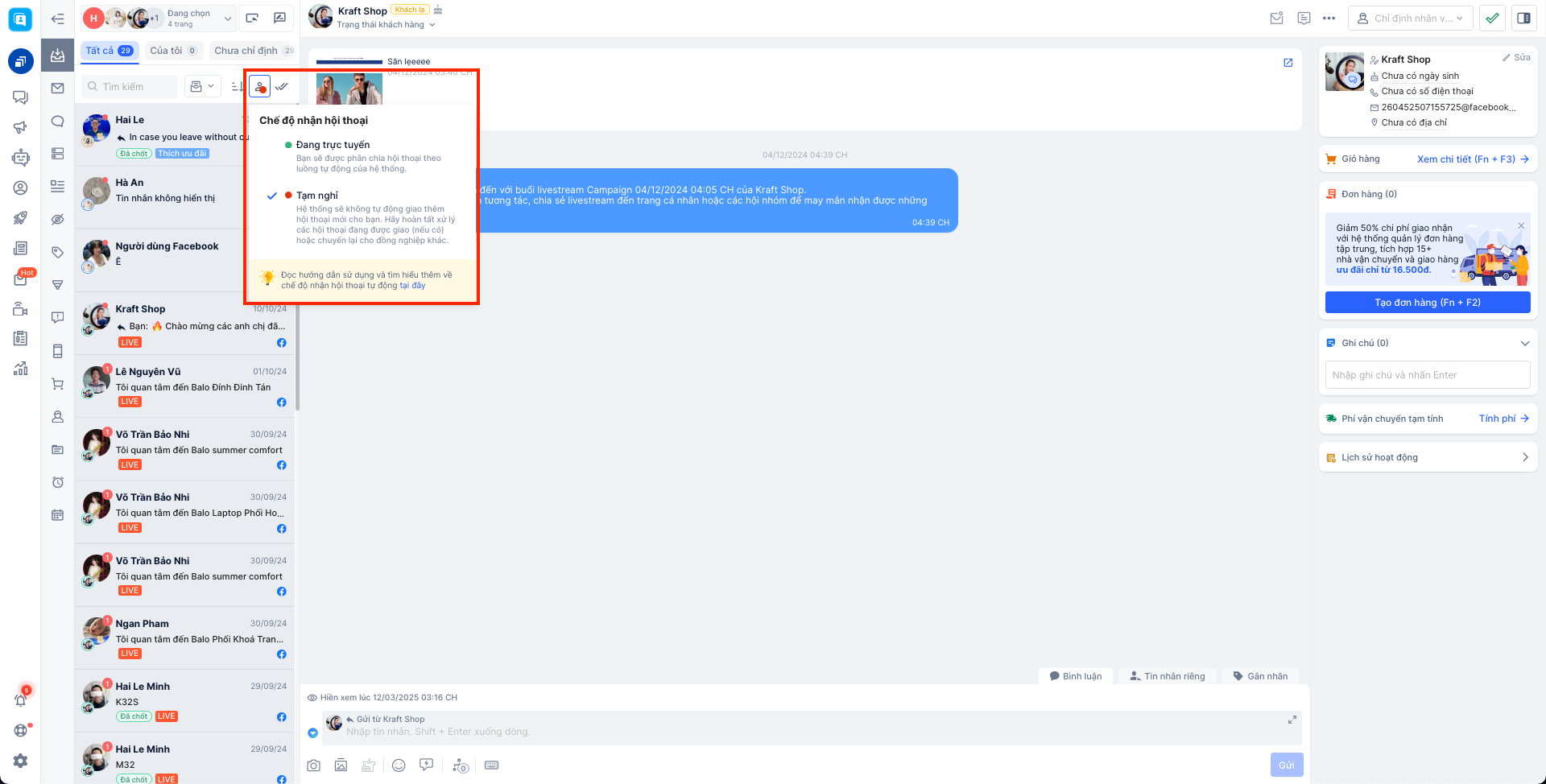
Task: Select the Tin nhắn riêng tab
Action: [x=1168, y=676]
